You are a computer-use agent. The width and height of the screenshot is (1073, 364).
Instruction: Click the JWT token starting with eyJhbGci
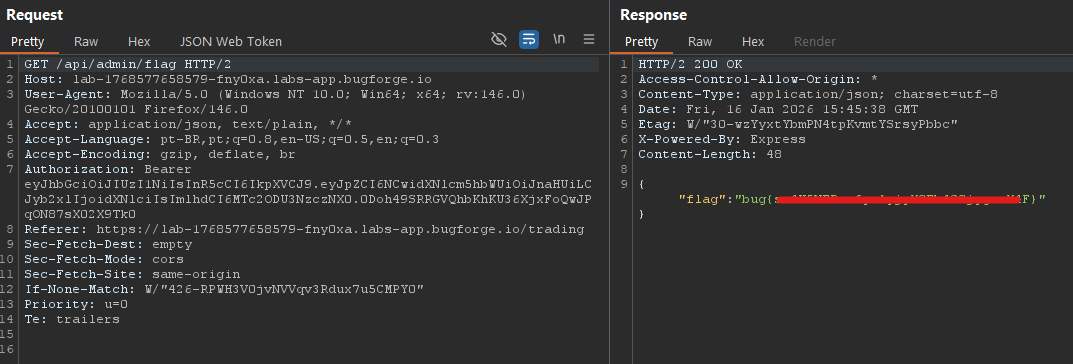coord(308,199)
